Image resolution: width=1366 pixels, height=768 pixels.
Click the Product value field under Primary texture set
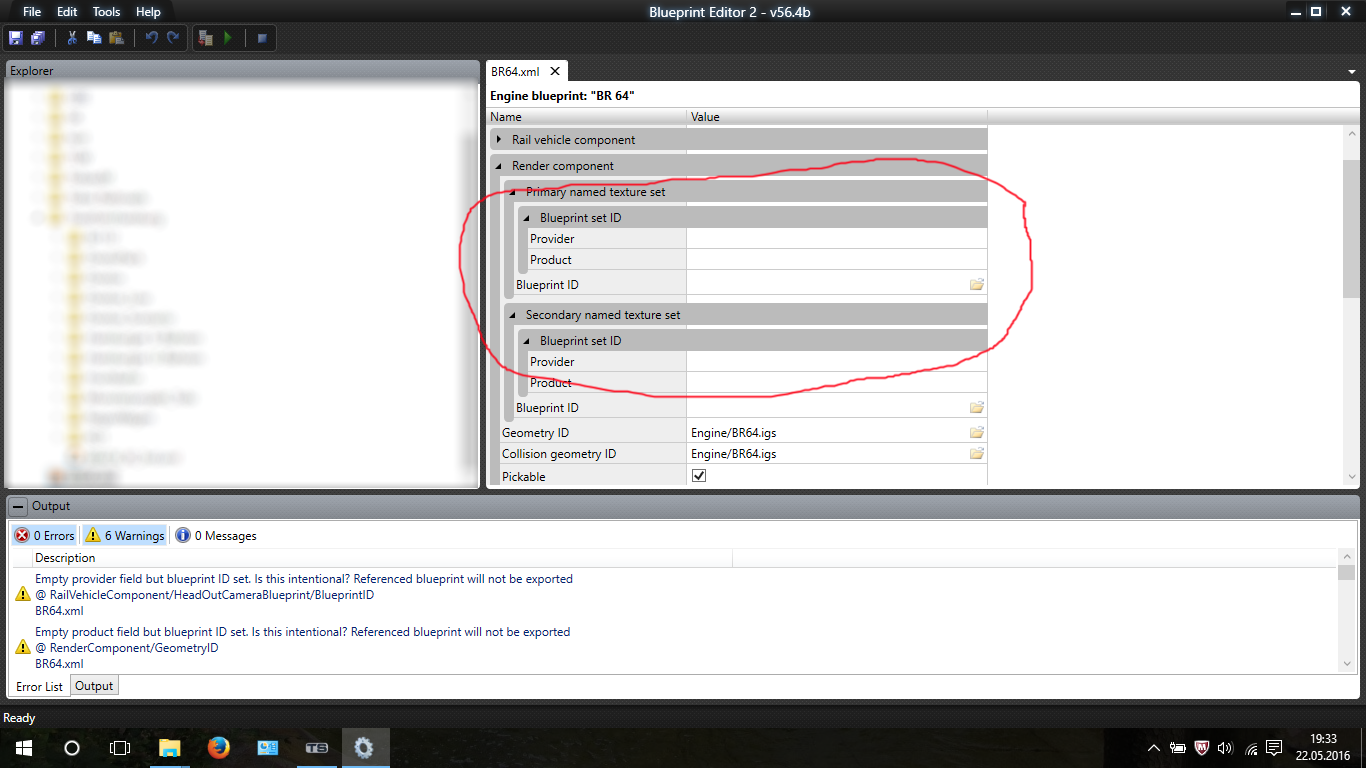(x=836, y=260)
